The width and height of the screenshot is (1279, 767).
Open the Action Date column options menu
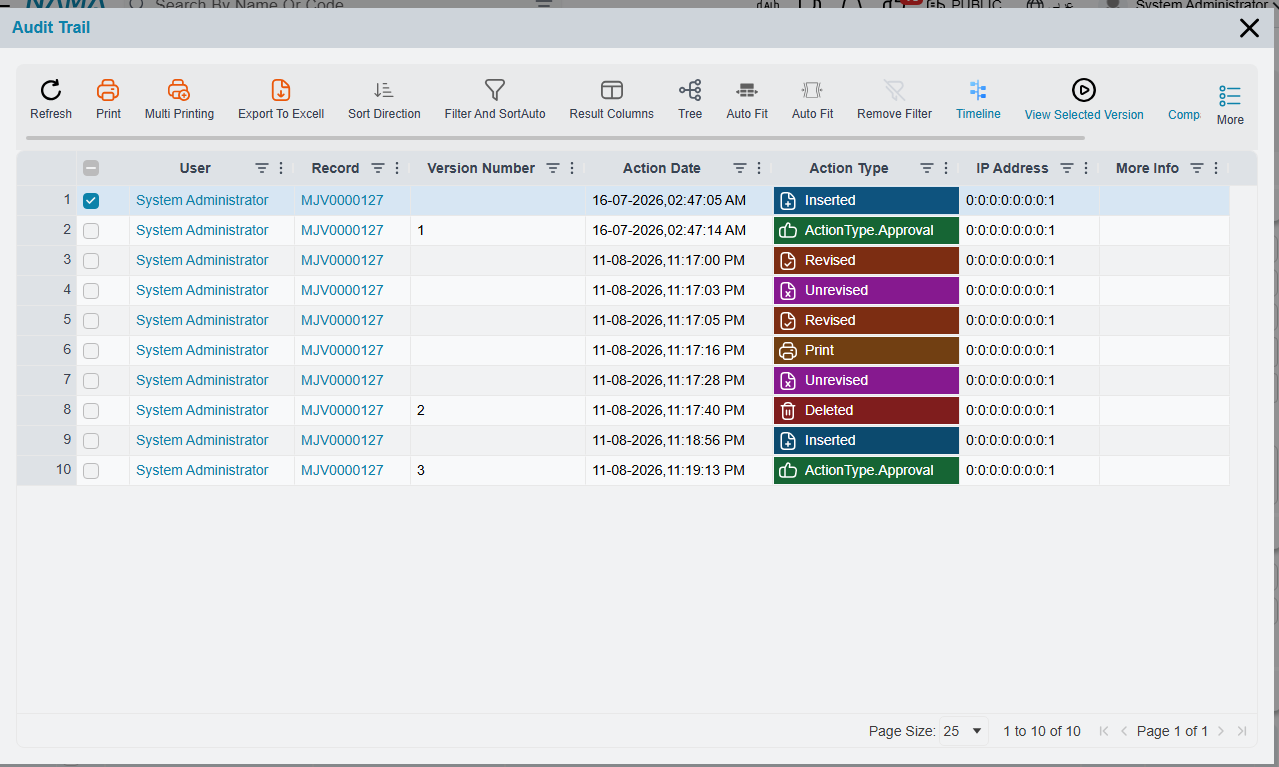[x=759, y=168]
